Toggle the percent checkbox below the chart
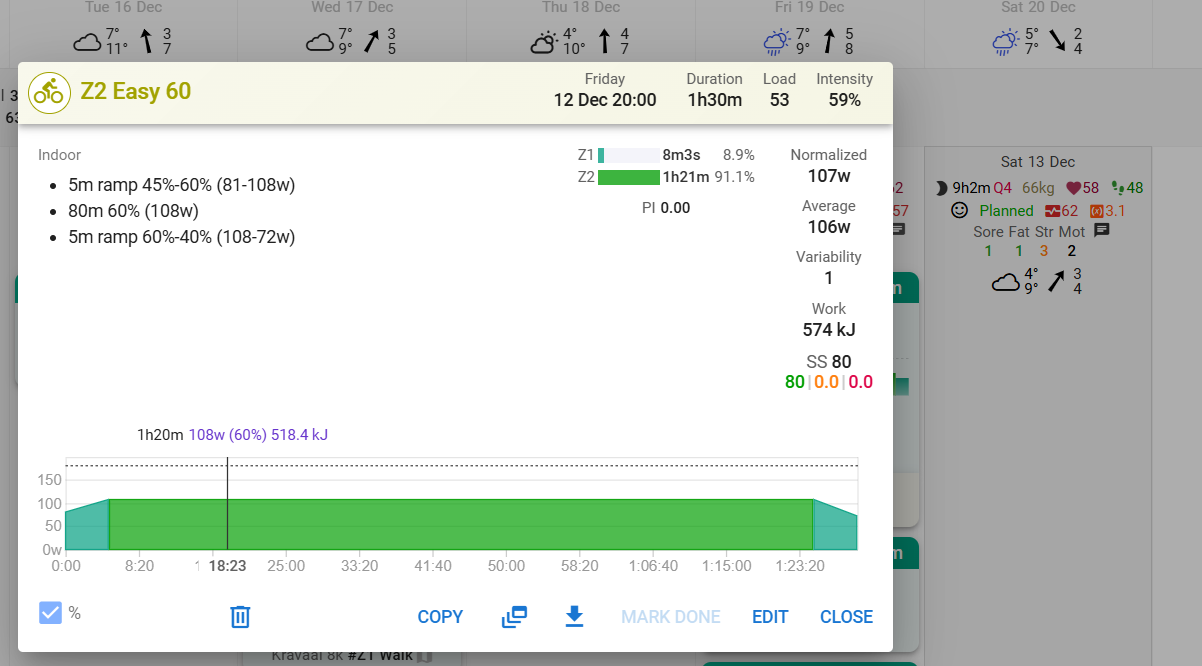 coord(50,613)
